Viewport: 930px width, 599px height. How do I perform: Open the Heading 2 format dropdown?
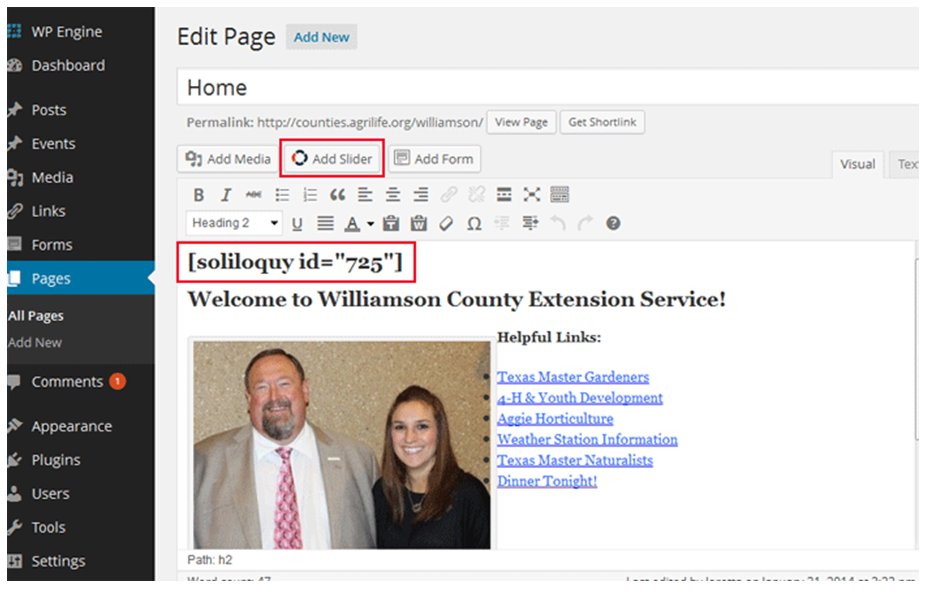[234, 223]
